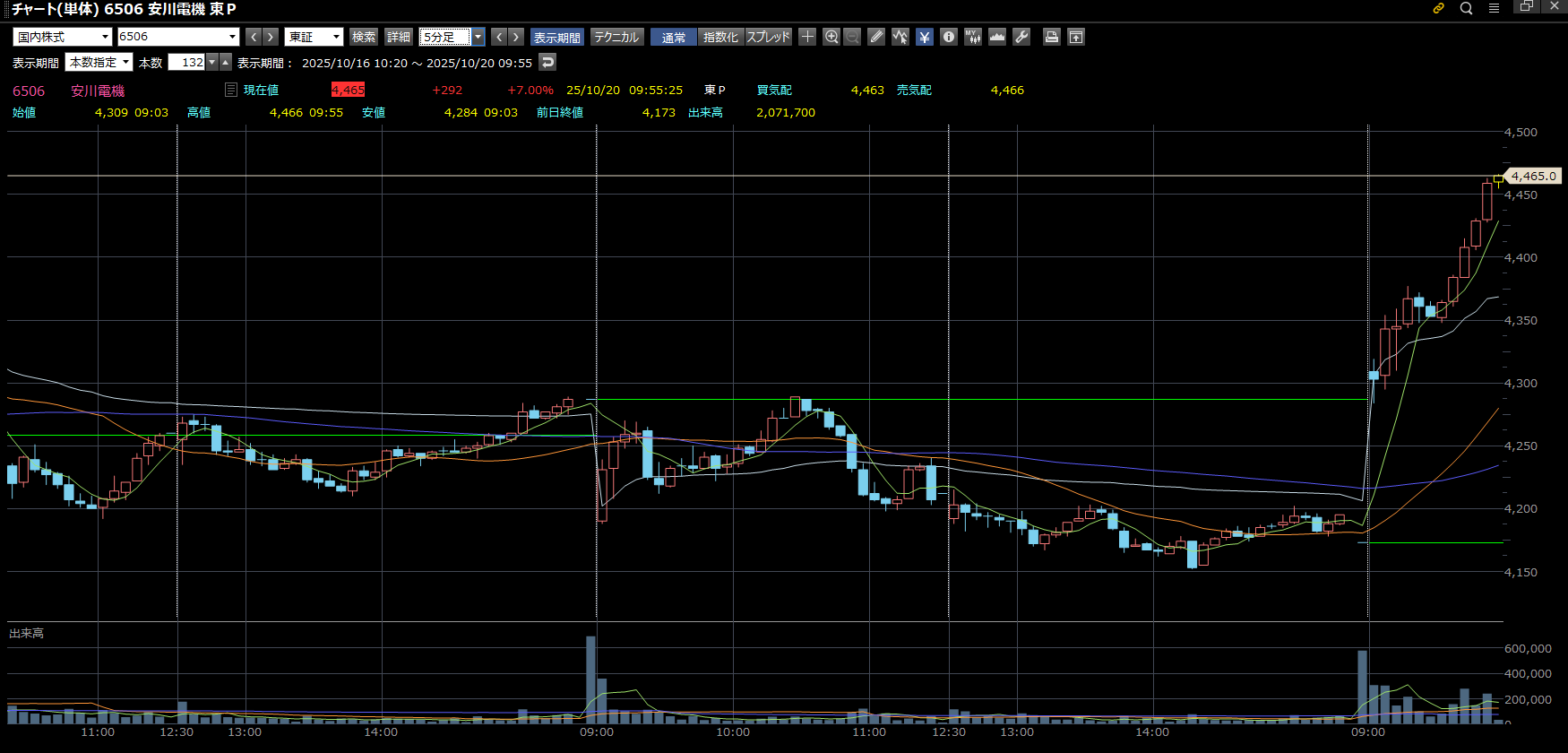Select the pencil drawing tool
Viewport: 1568px width, 753px height.
coord(876,37)
